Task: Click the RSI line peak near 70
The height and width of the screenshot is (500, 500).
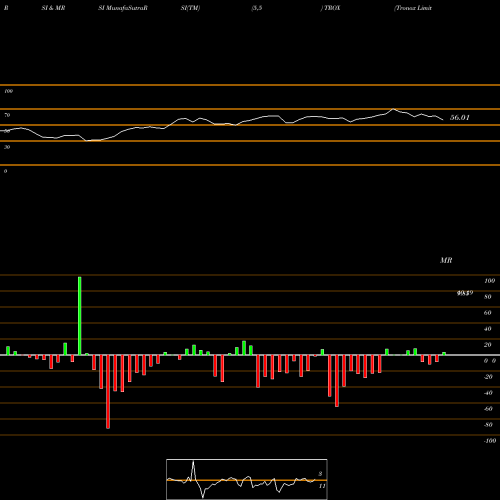Action: click(x=394, y=109)
